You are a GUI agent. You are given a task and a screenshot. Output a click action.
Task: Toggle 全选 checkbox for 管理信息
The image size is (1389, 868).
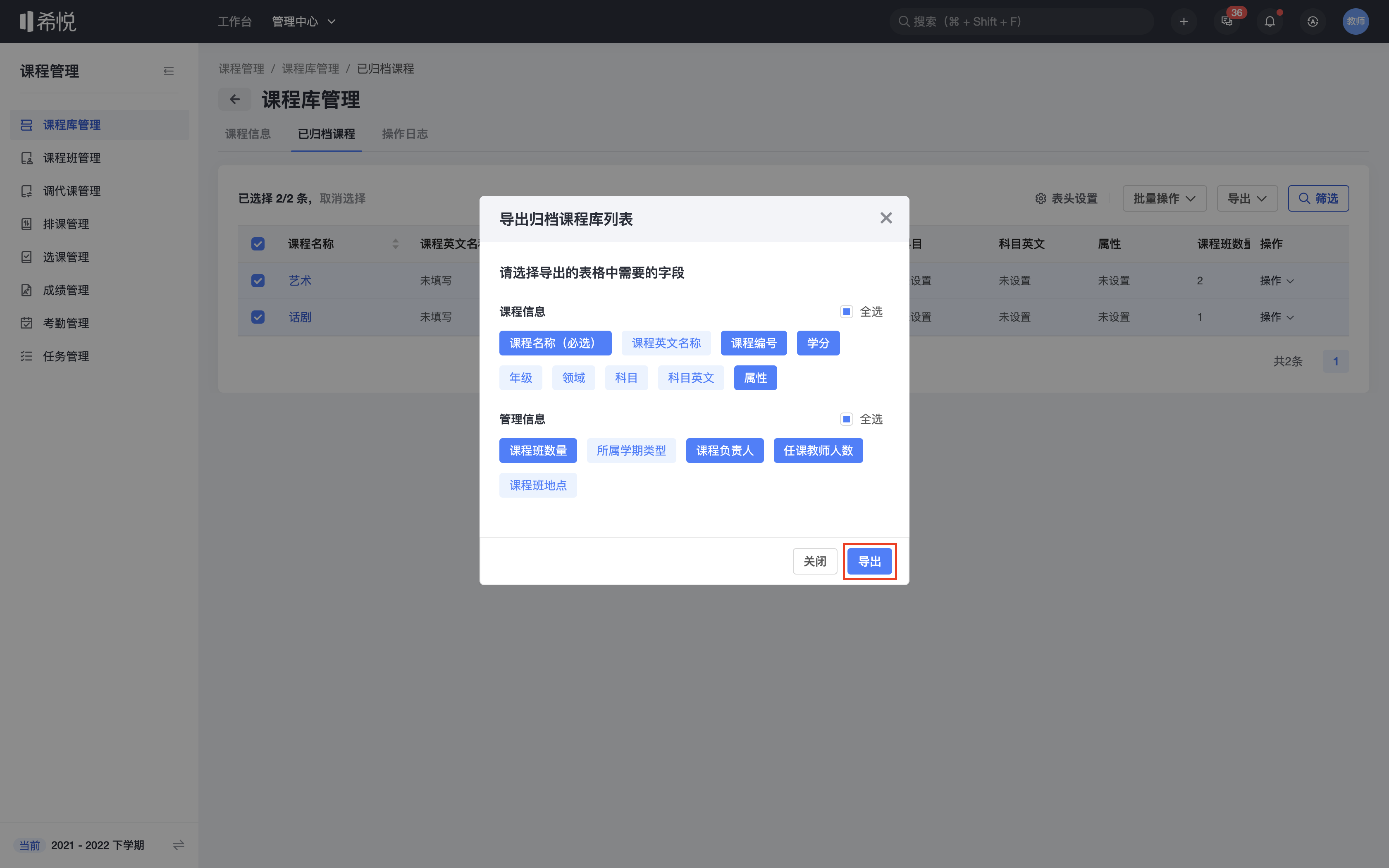pyautogui.click(x=846, y=419)
